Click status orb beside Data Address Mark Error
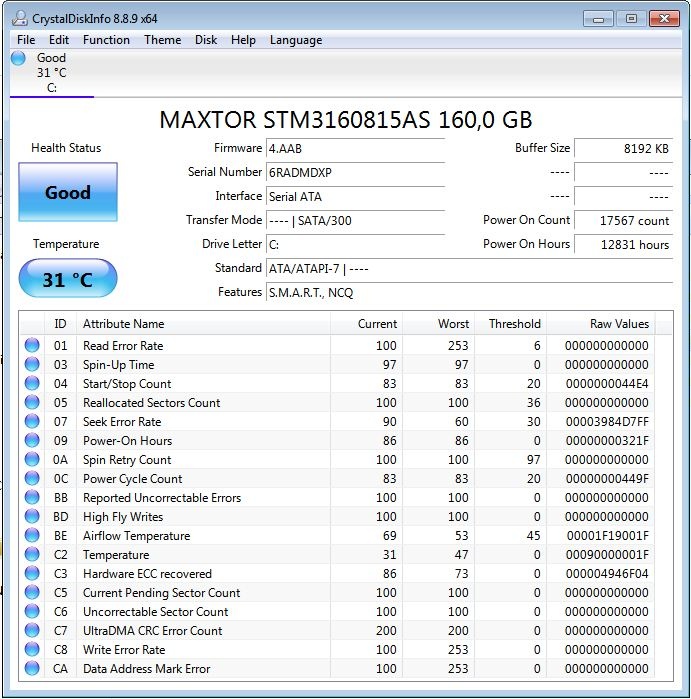 point(32,669)
